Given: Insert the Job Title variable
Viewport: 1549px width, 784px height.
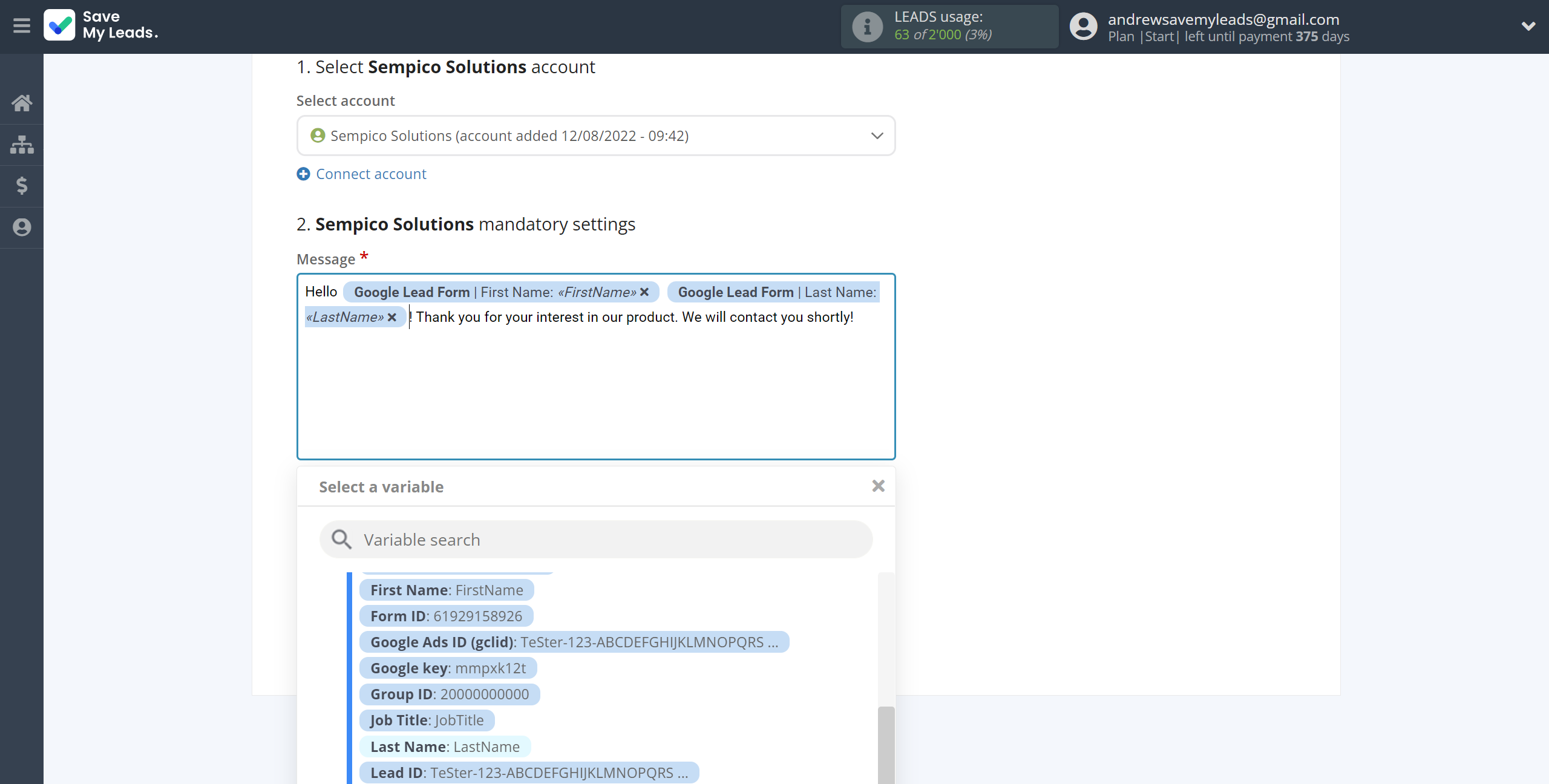Looking at the screenshot, I should pyautogui.click(x=427, y=720).
